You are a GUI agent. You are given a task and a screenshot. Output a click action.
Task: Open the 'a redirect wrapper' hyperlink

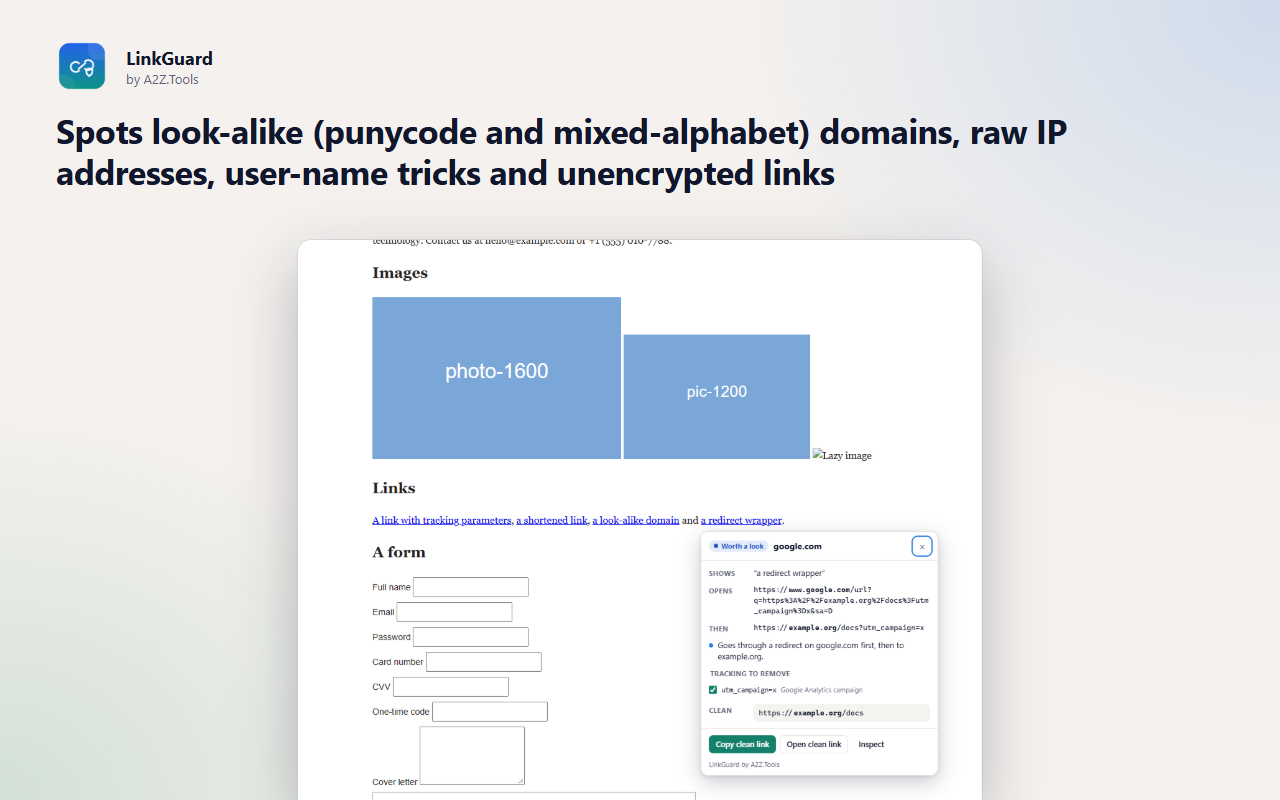741,520
